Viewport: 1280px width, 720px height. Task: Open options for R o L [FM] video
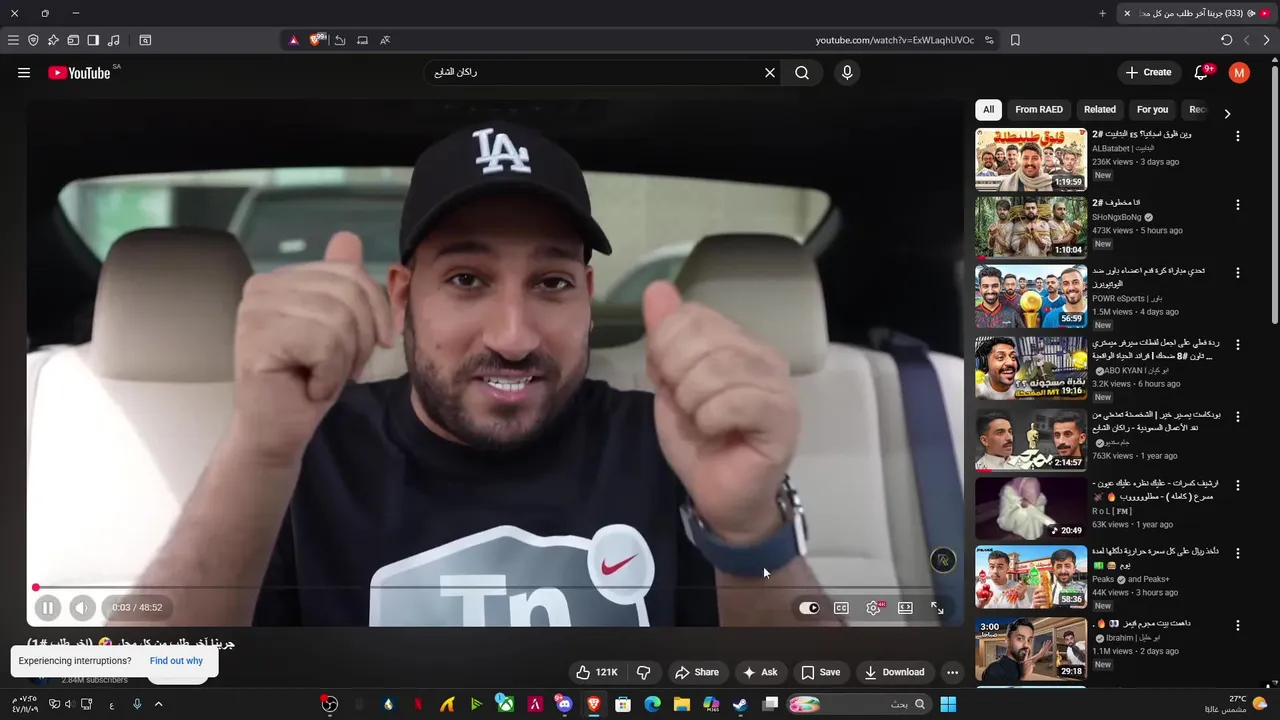[x=1238, y=486]
